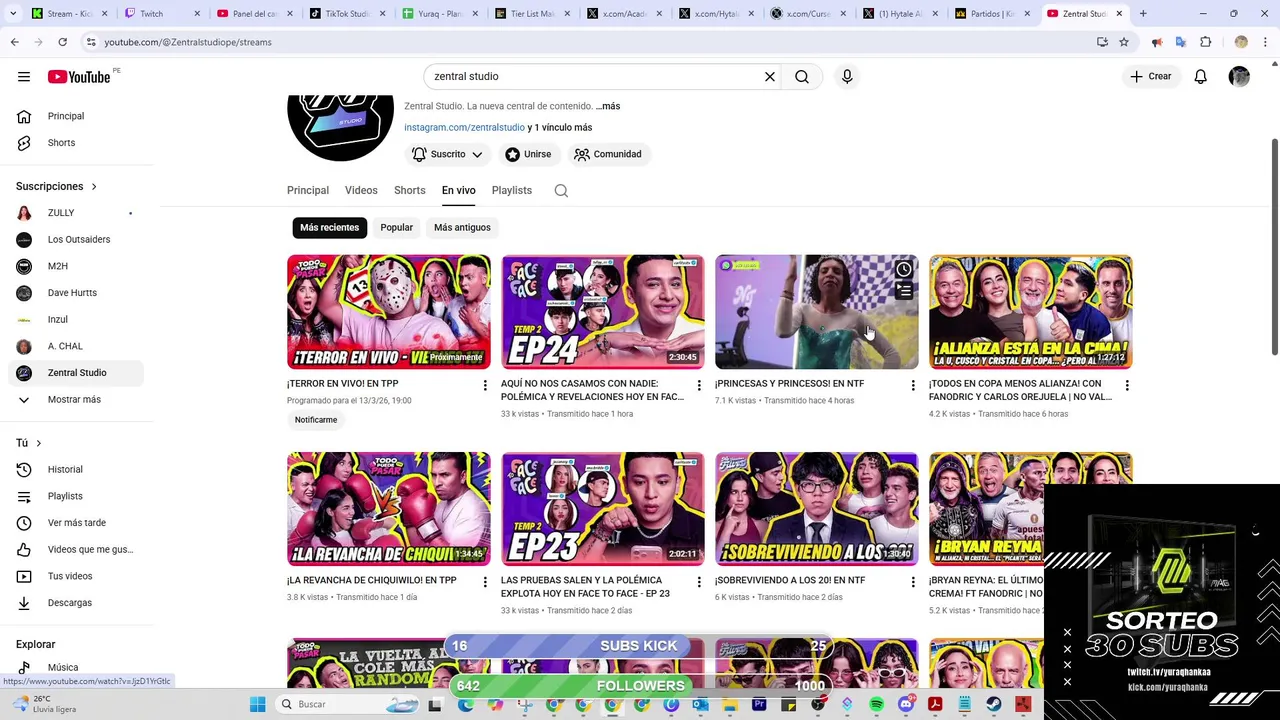The height and width of the screenshot is (720, 1280).
Task: Click the magnifier search button
Action: pyautogui.click(x=802, y=77)
